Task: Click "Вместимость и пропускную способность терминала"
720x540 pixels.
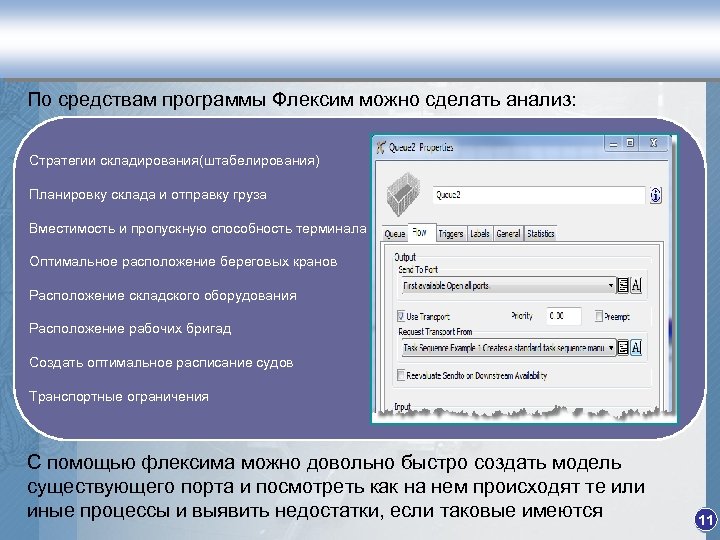Action: (198, 228)
